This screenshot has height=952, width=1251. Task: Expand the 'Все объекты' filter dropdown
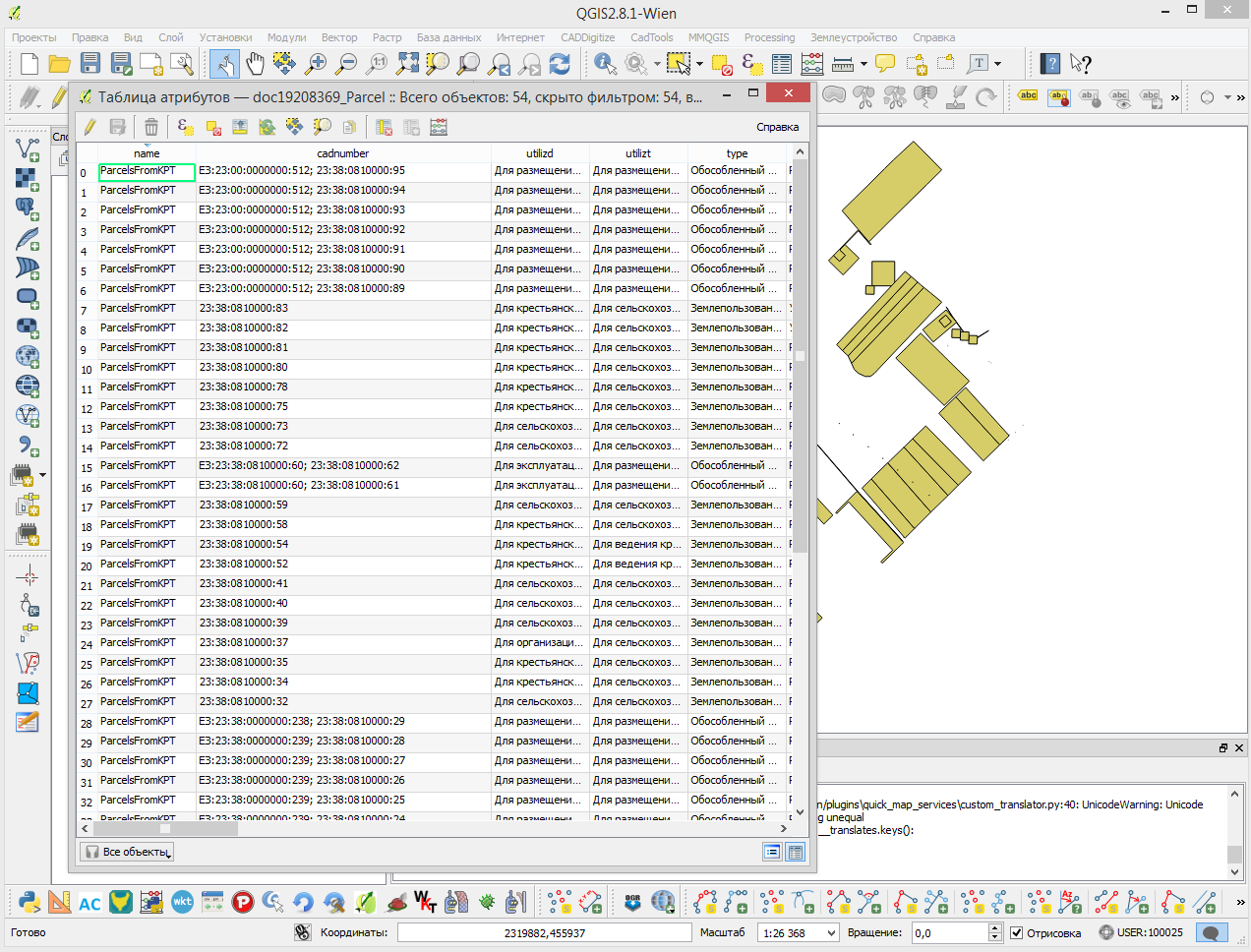point(127,852)
